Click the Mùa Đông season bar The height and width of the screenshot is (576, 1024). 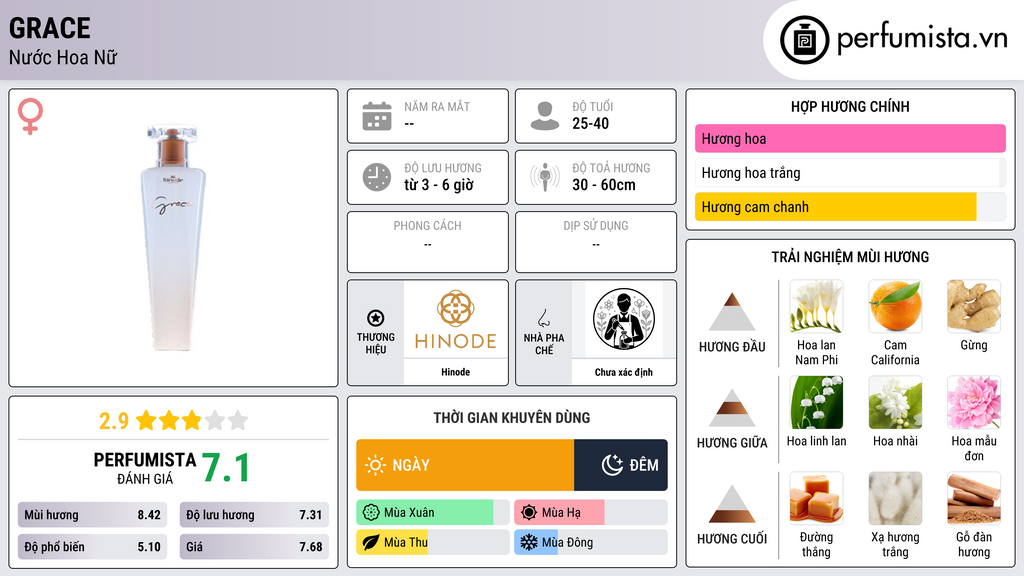point(591,542)
